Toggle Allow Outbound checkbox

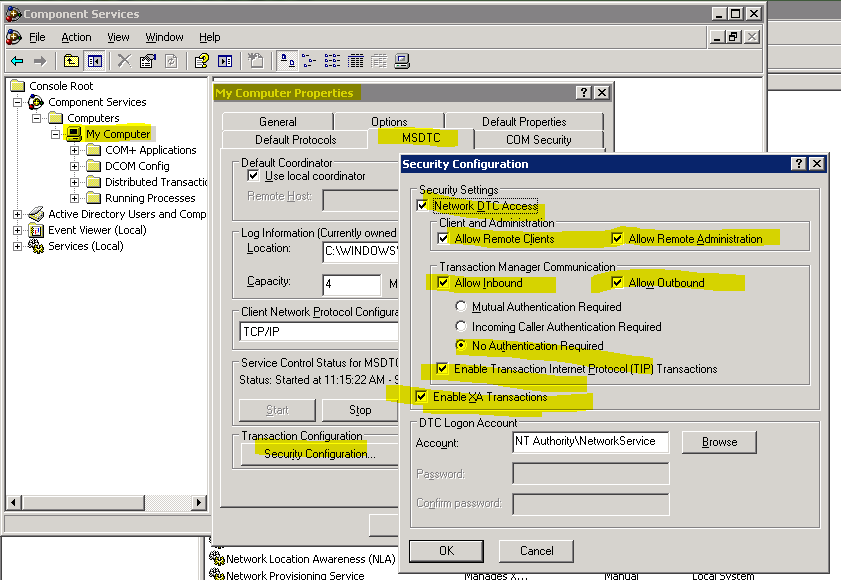pos(617,282)
